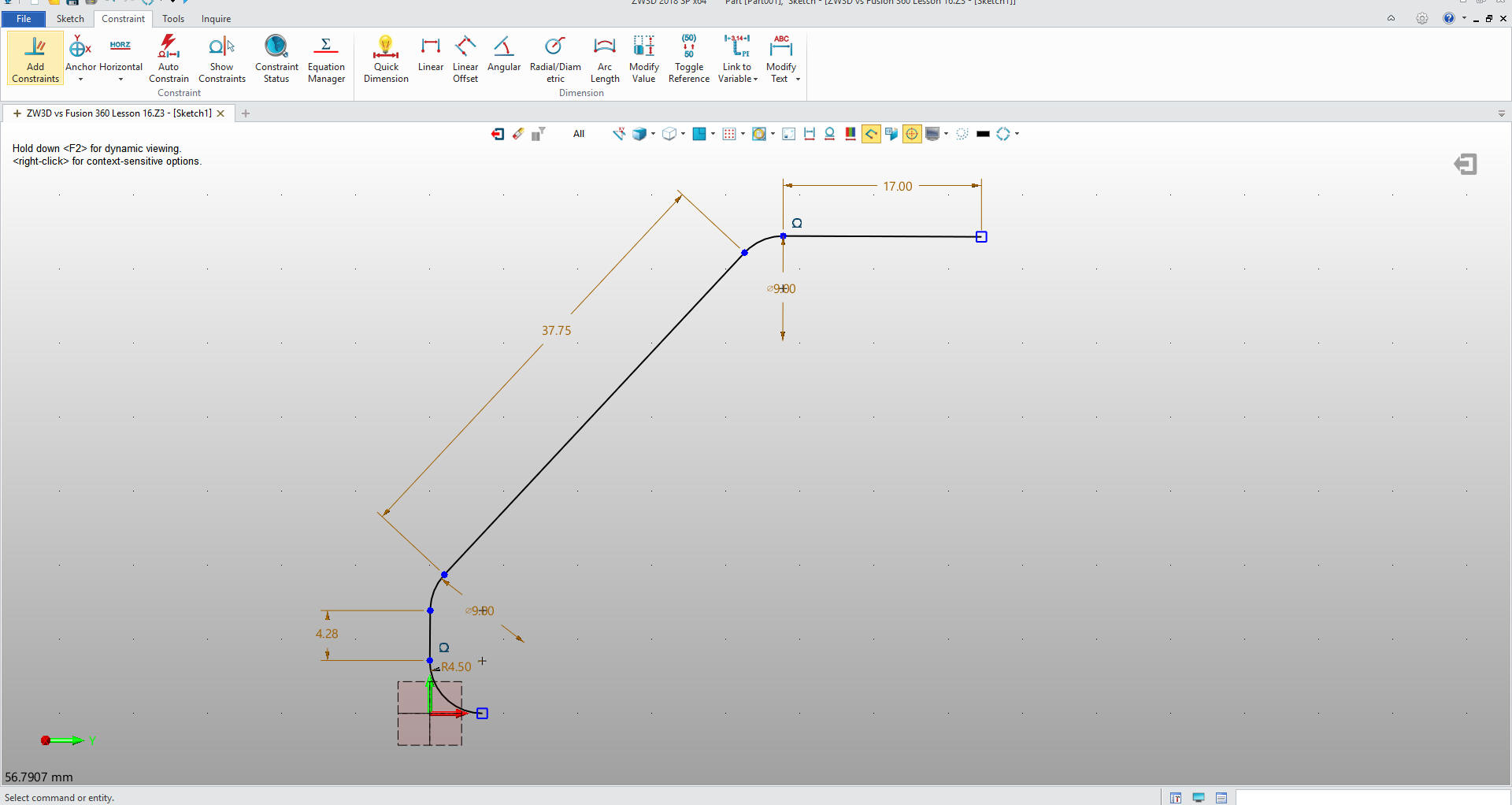Open the dashed circle selection dropdown
This screenshot has width=1512, height=805.
pos(1017,134)
